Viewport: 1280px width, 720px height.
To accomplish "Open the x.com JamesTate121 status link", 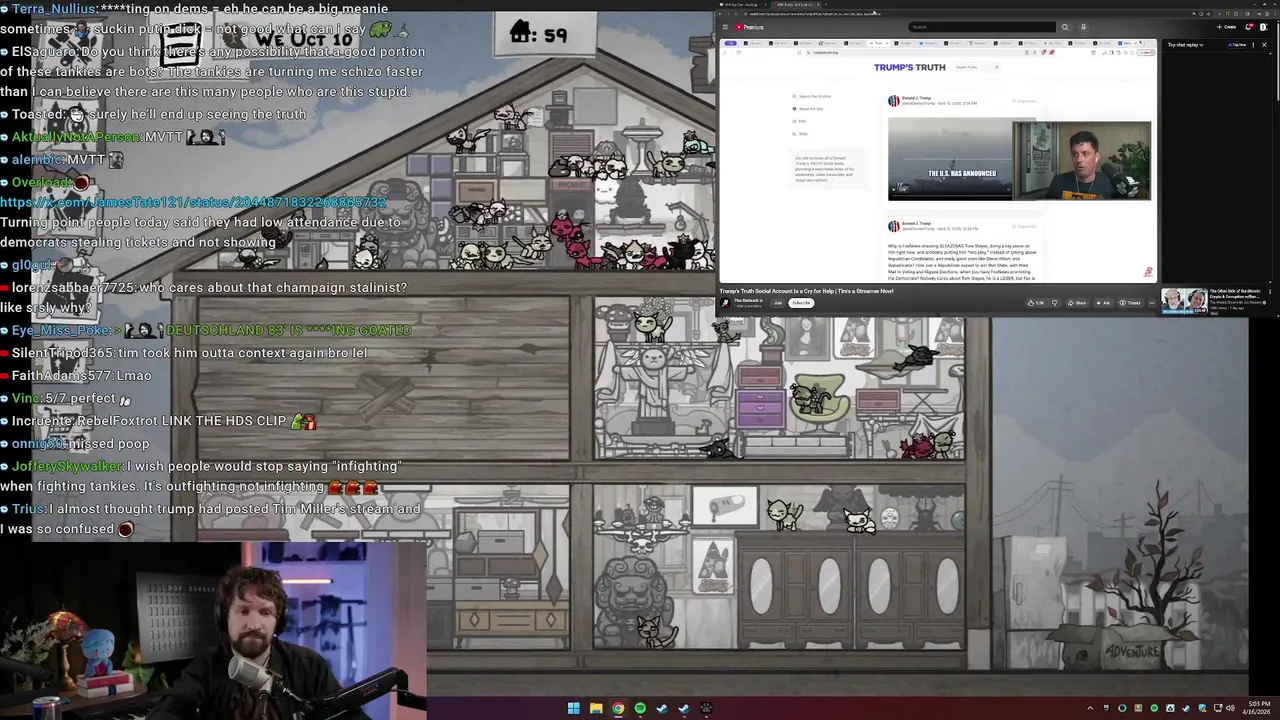I will pyautogui.click(x=193, y=202).
